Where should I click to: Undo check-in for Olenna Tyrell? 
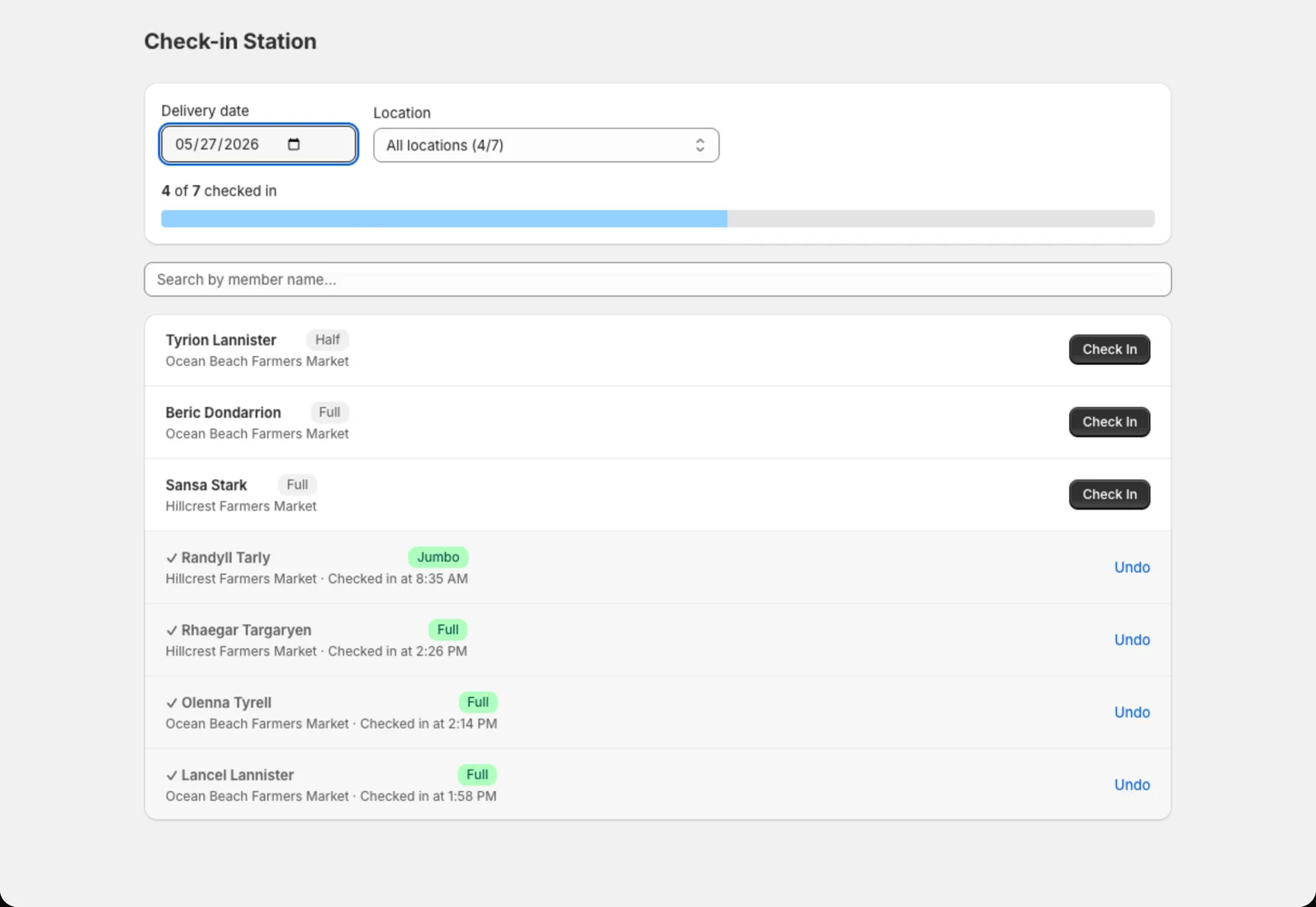click(x=1132, y=712)
